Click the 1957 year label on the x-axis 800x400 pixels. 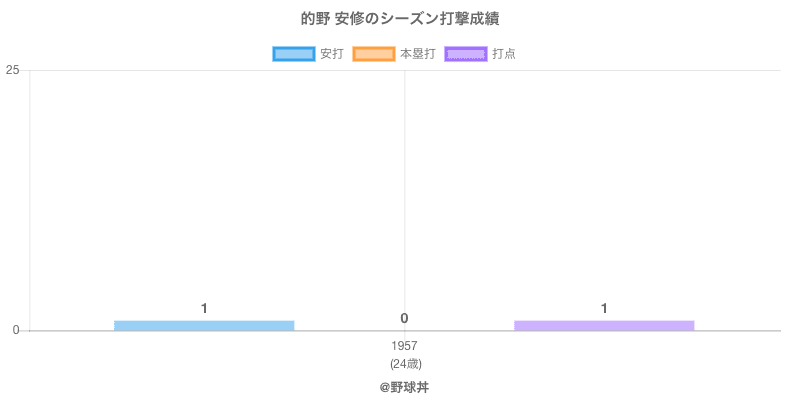click(405, 346)
